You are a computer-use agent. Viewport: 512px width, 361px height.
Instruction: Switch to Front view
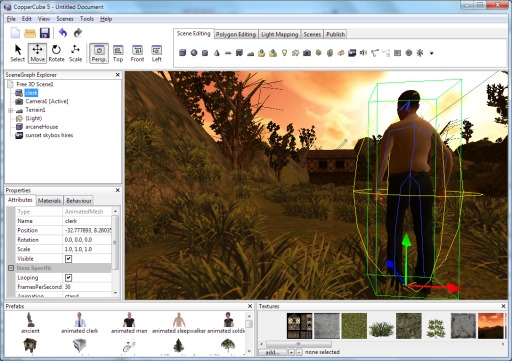137,53
